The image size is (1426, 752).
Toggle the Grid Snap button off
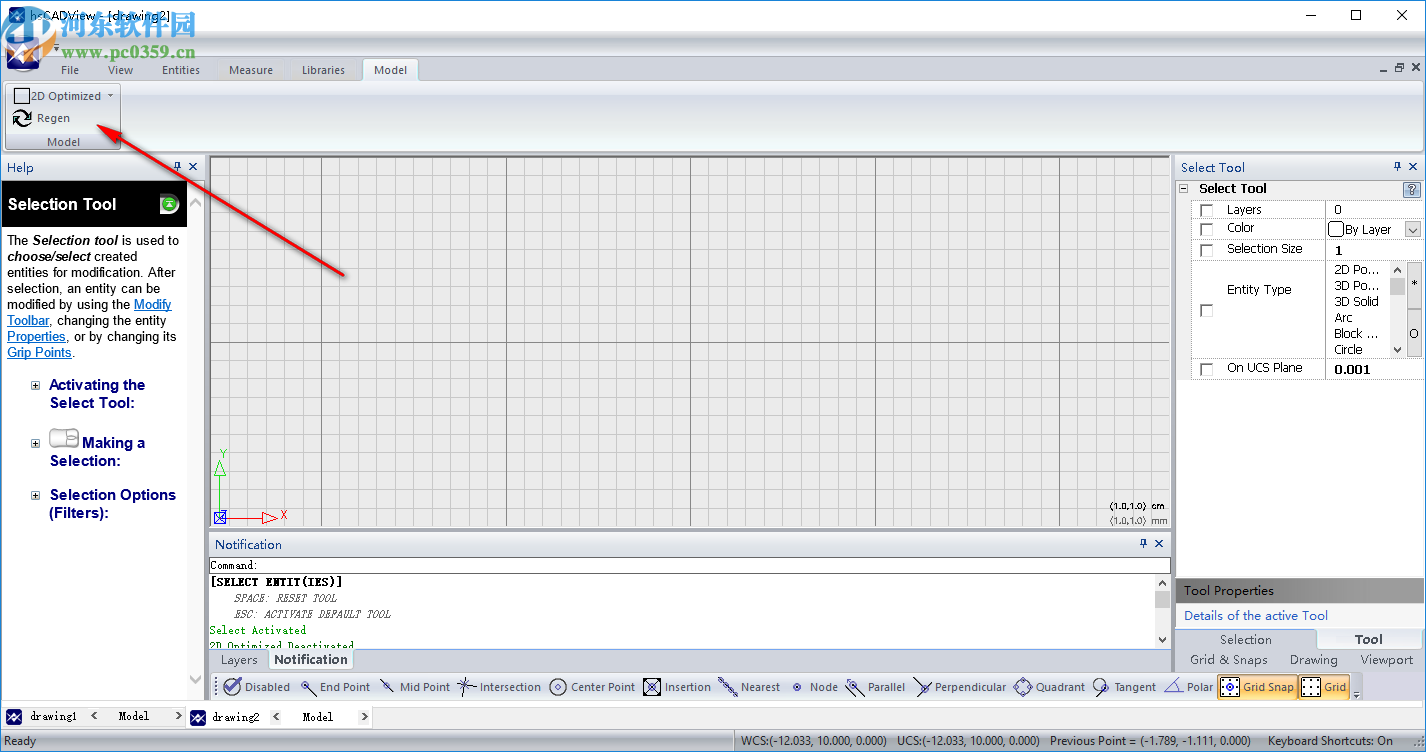click(1257, 687)
